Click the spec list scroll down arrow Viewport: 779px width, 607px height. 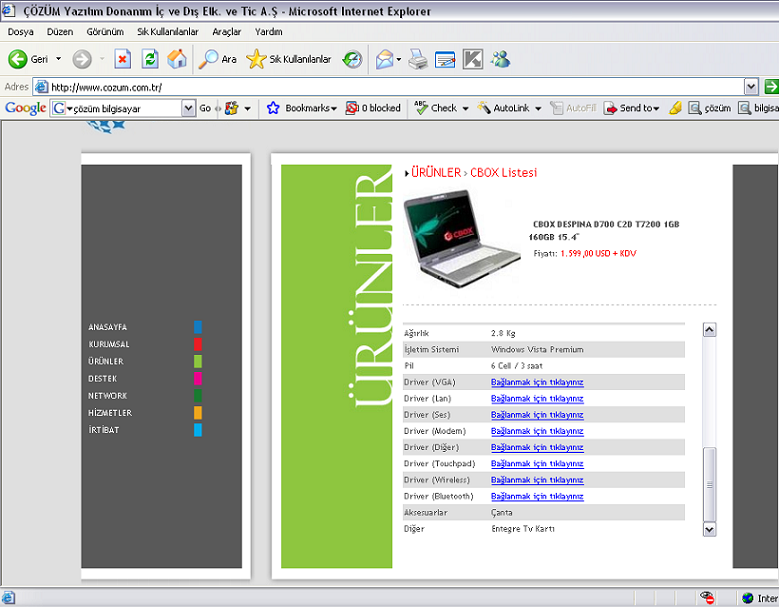coord(709,530)
